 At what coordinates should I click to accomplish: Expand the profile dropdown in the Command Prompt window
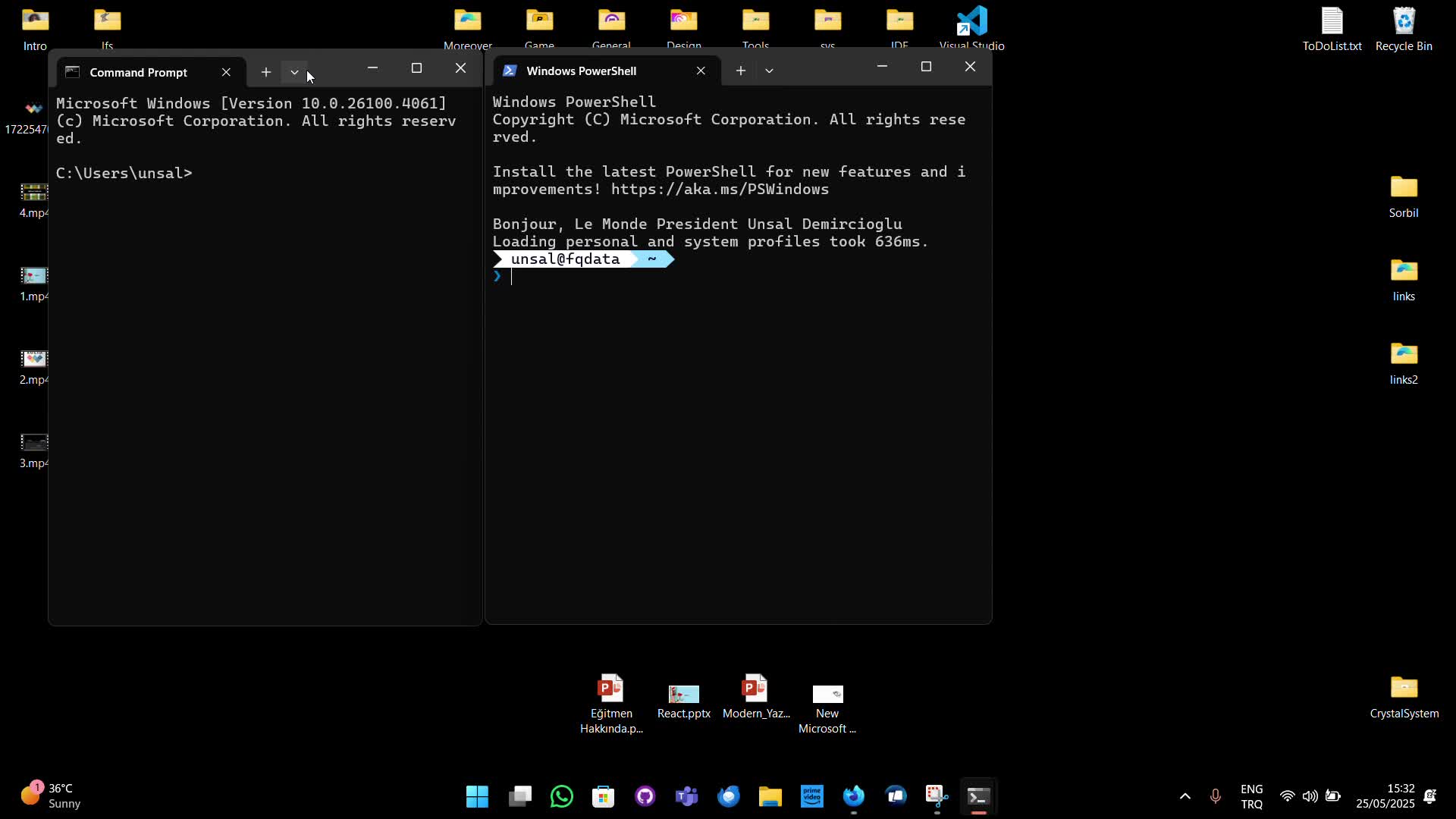(294, 72)
